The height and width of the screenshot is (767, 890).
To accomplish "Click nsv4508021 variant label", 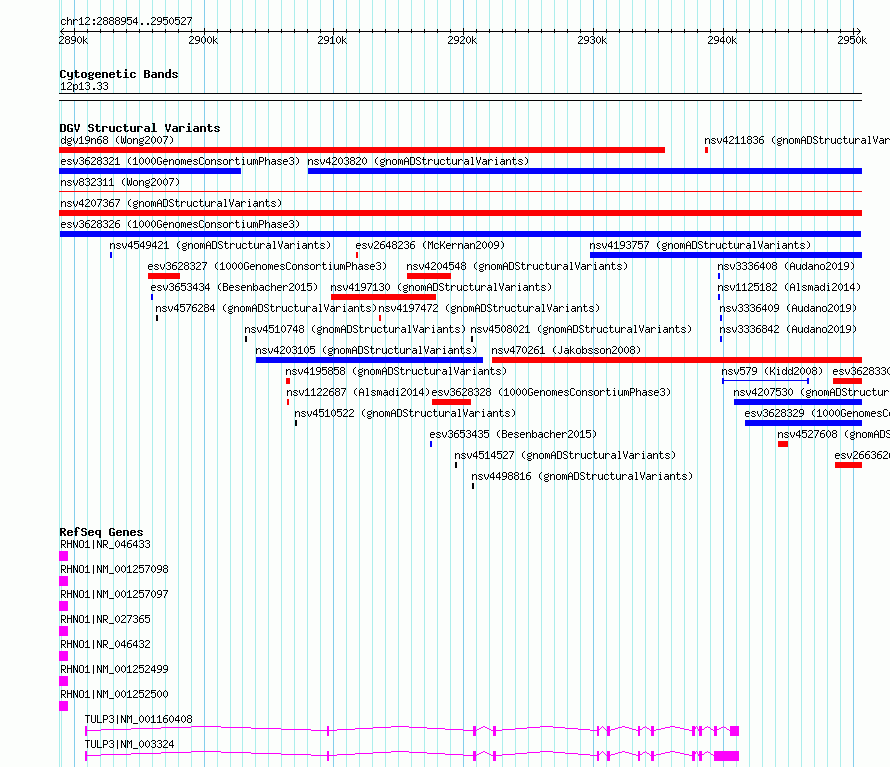I will 581,329.
